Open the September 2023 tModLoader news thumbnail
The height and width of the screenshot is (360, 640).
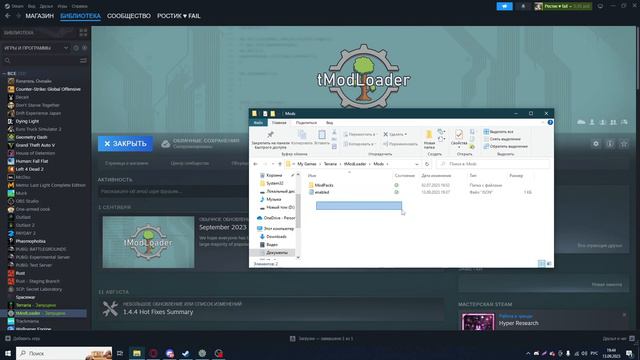tap(148, 242)
